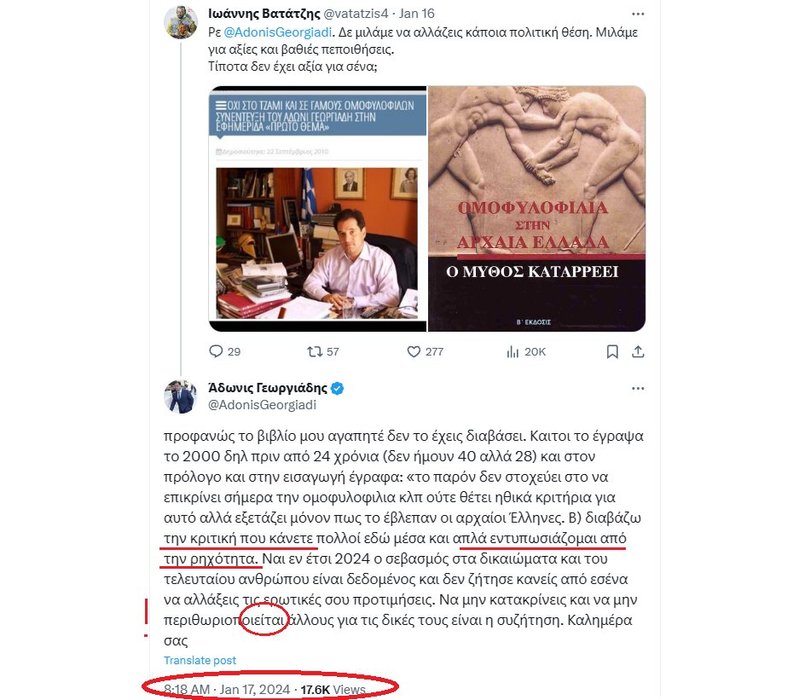
Task: Click the blue verified badge next to Άδωνις Γεωργιάδης
Action: (337, 388)
